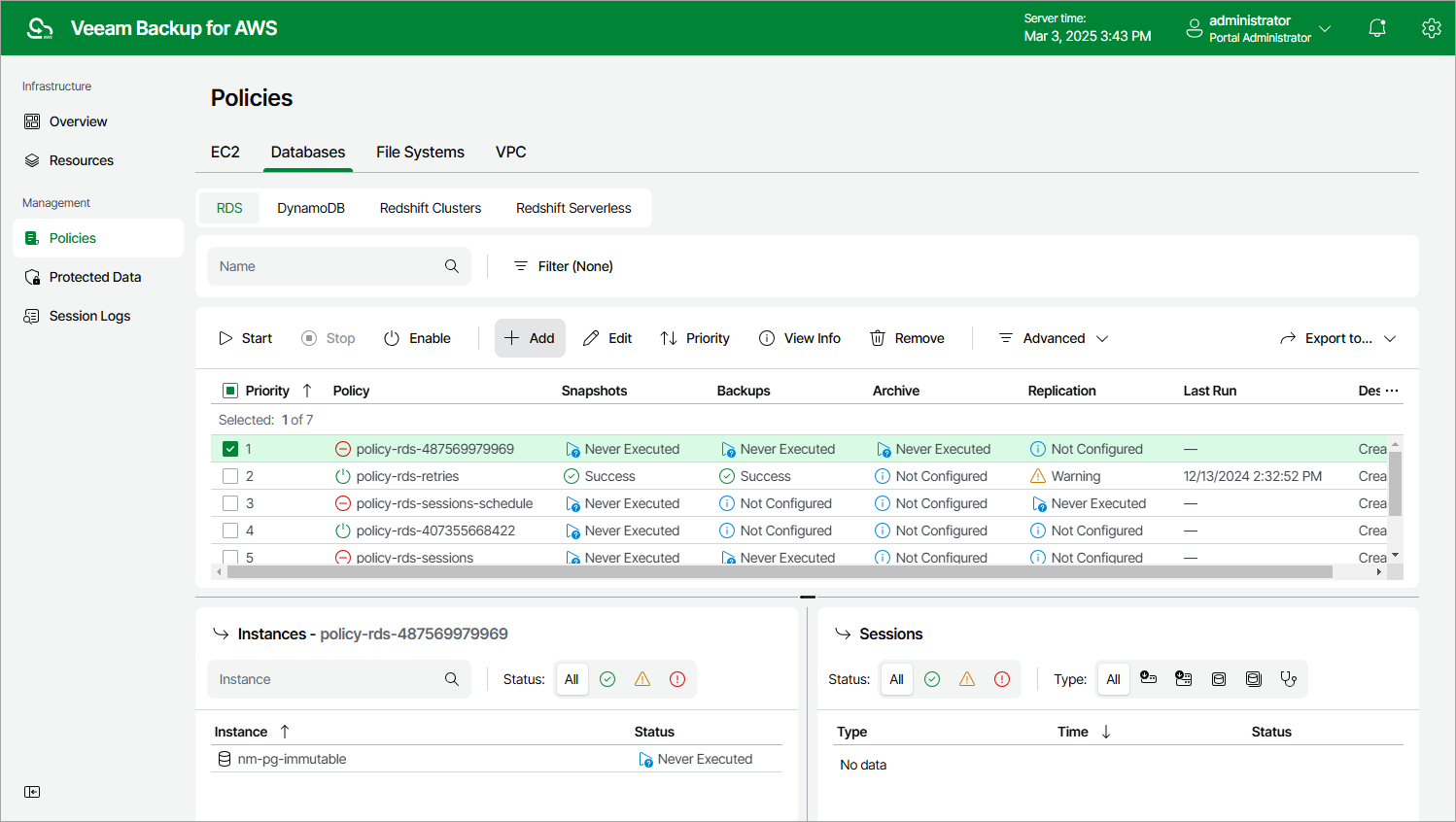This screenshot has width=1456, height=822.
Task: Select All in the Sessions type filter
Action: (x=1114, y=679)
